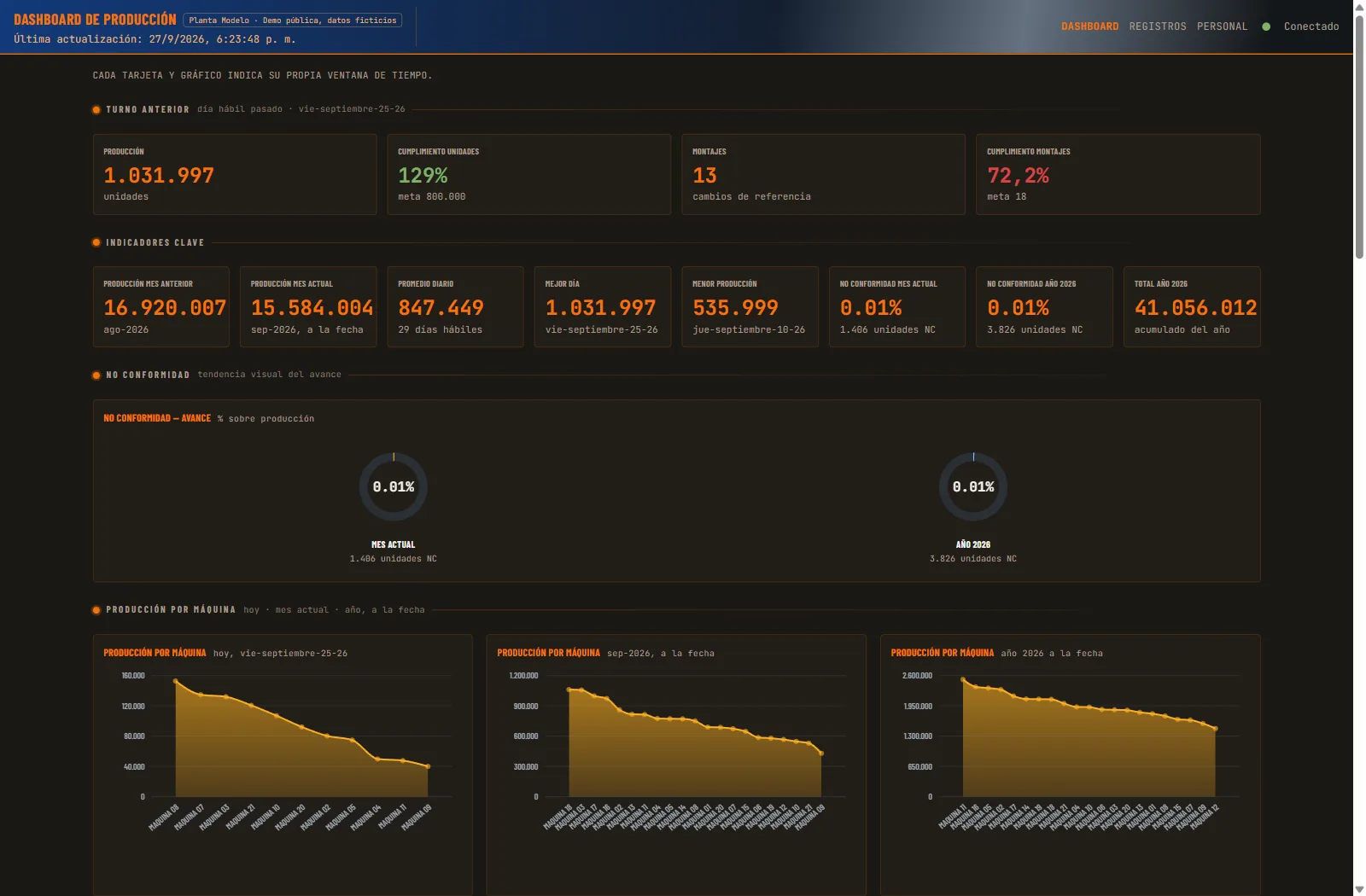Click the meta 18 label
This screenshot has width=1366, height=896.
pyautogui.click(x=1007, y=196)
